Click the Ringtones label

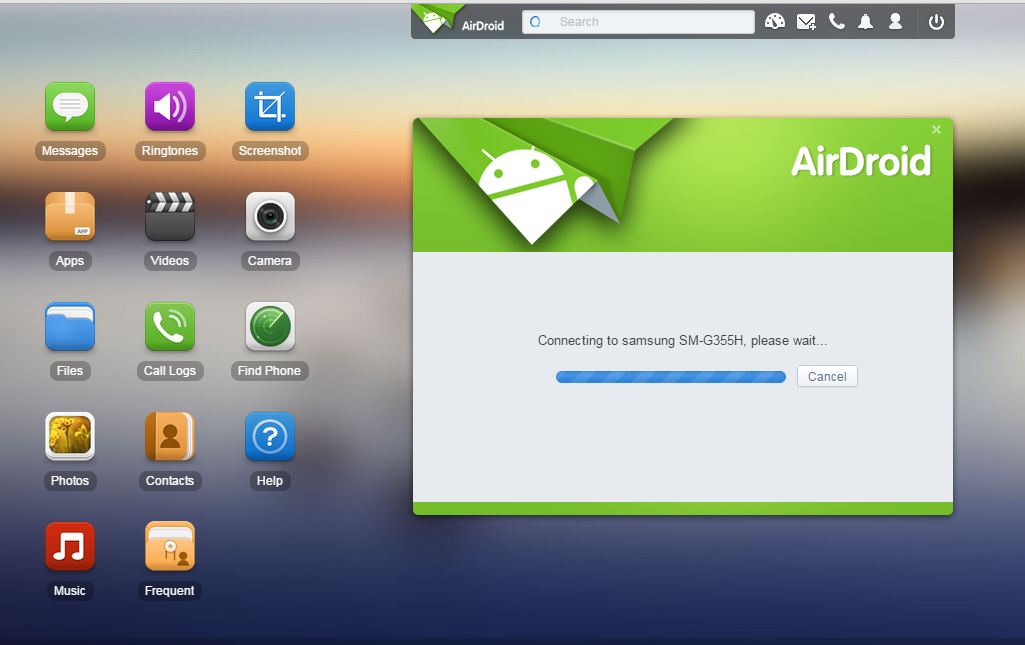click(170, 151)
